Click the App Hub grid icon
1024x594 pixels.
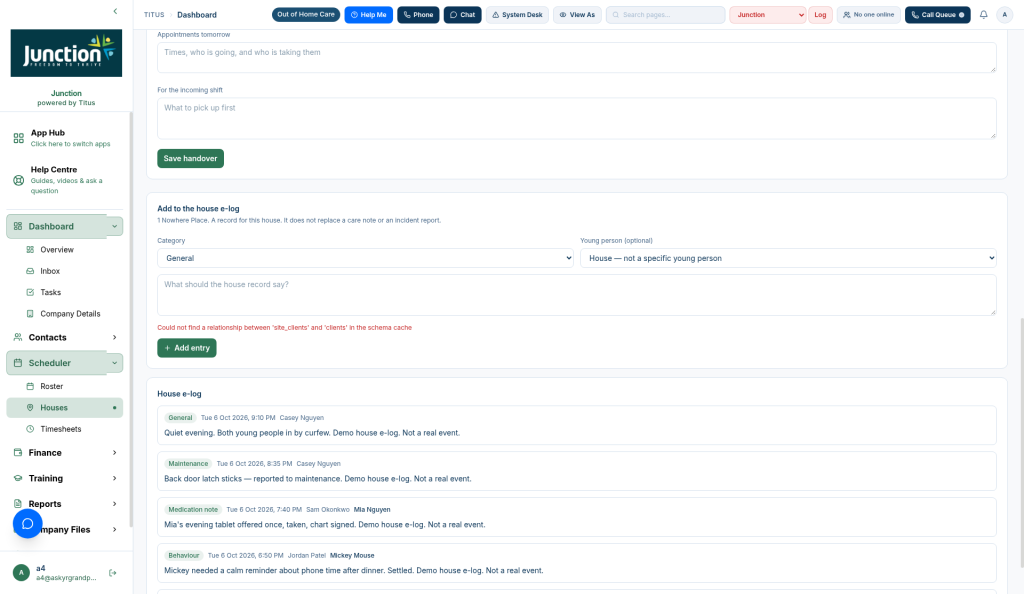18,138
